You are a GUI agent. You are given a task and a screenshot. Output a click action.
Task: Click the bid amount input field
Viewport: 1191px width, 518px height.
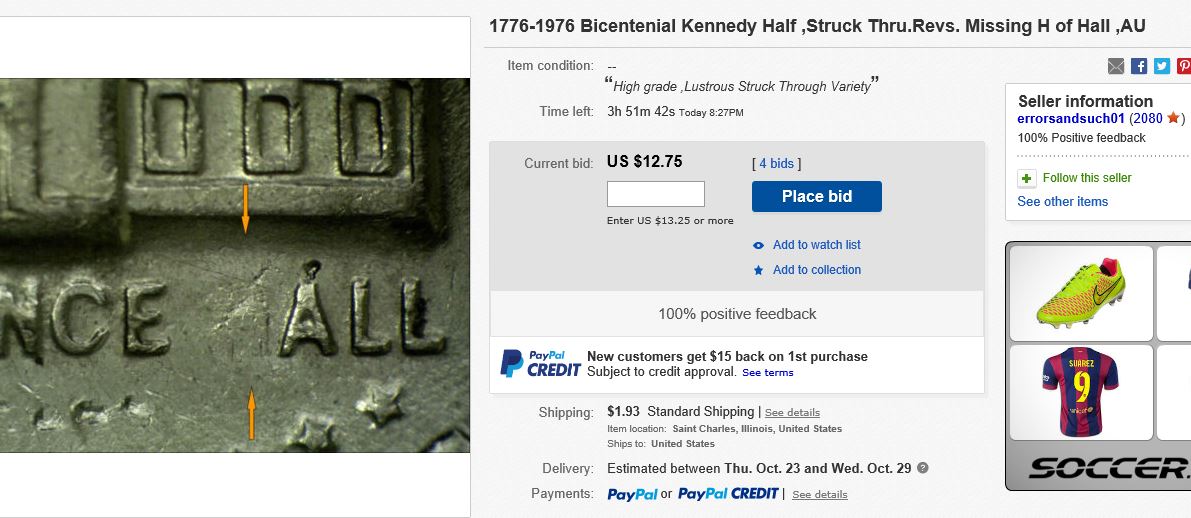[x=655, y=194]
